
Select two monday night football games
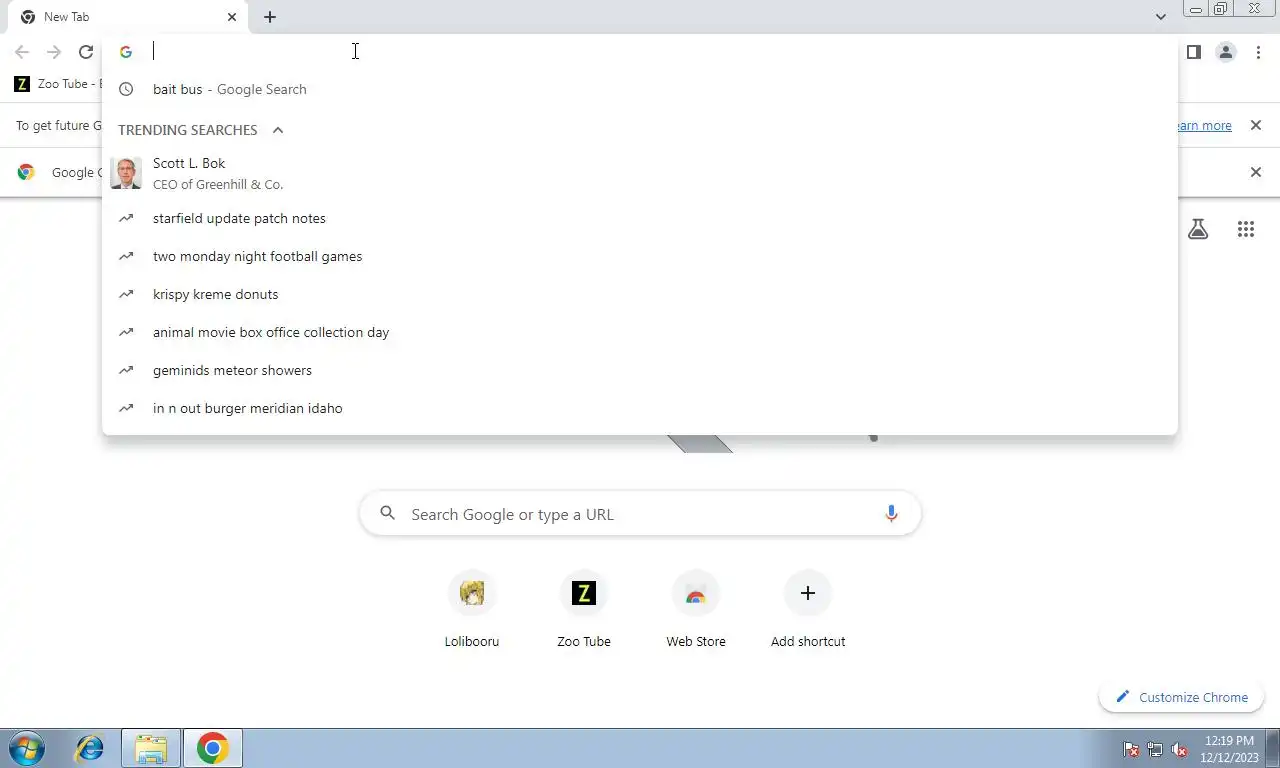click(x=640, y=256)
